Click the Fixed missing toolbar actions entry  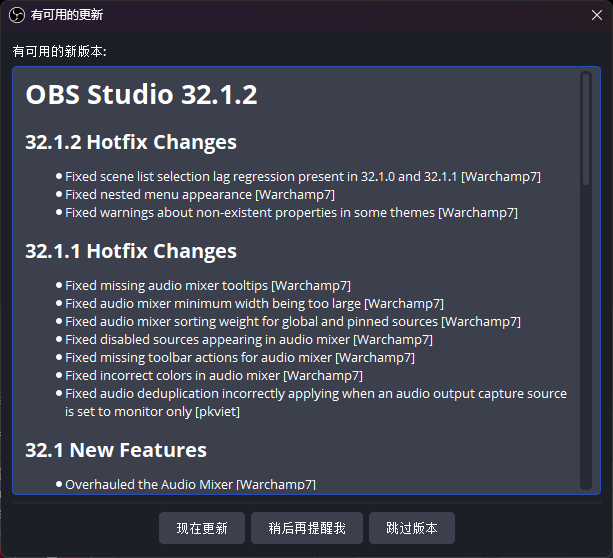240,357
